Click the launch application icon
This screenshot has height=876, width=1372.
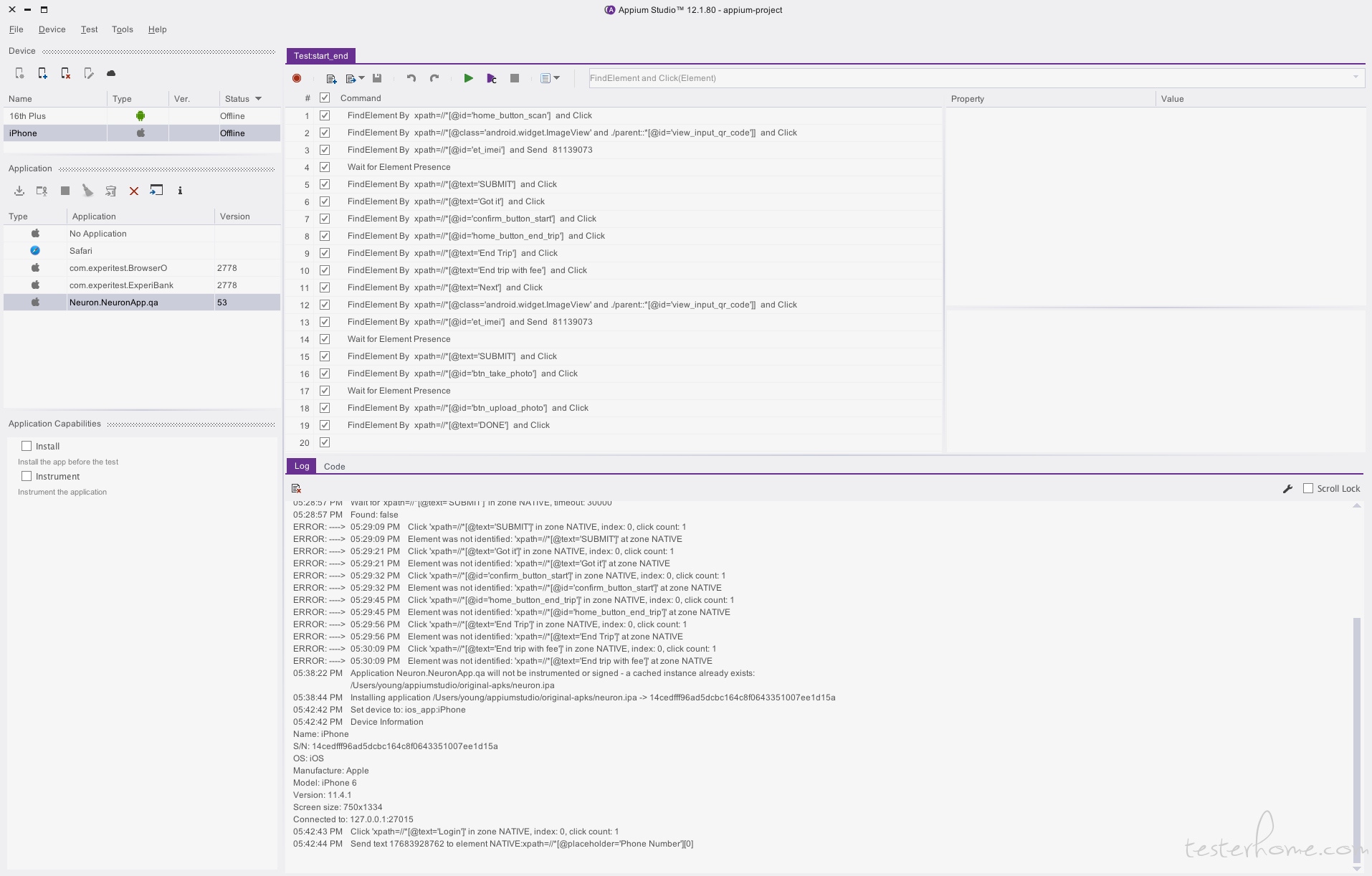click(x=42, y=191)
